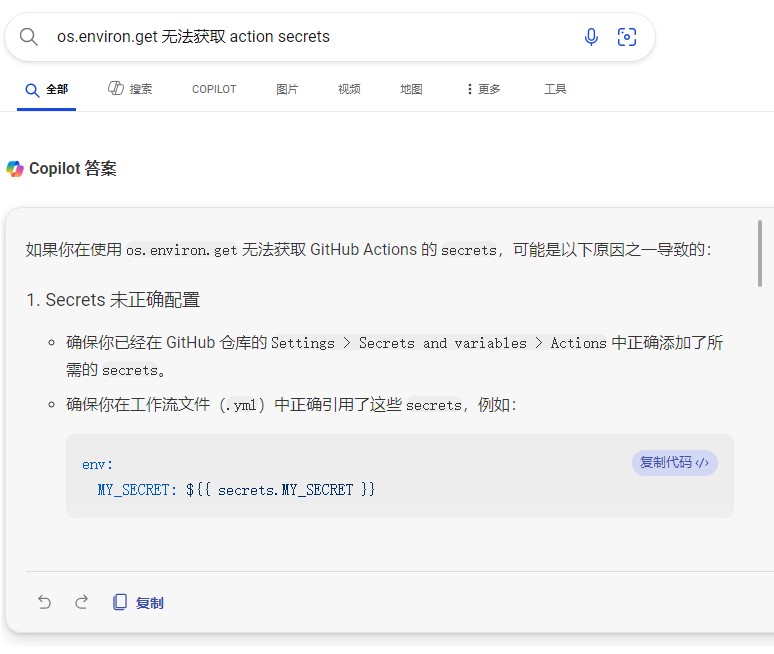Click the search magnifier icon in search box

tap(29, 37)
